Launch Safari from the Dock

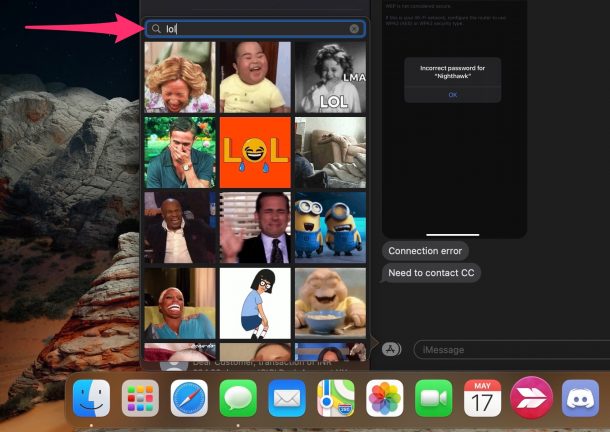click(189, 398)
